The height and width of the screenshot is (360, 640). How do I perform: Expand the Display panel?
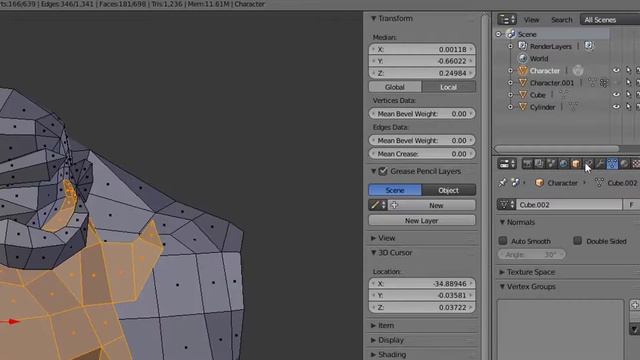373,340
